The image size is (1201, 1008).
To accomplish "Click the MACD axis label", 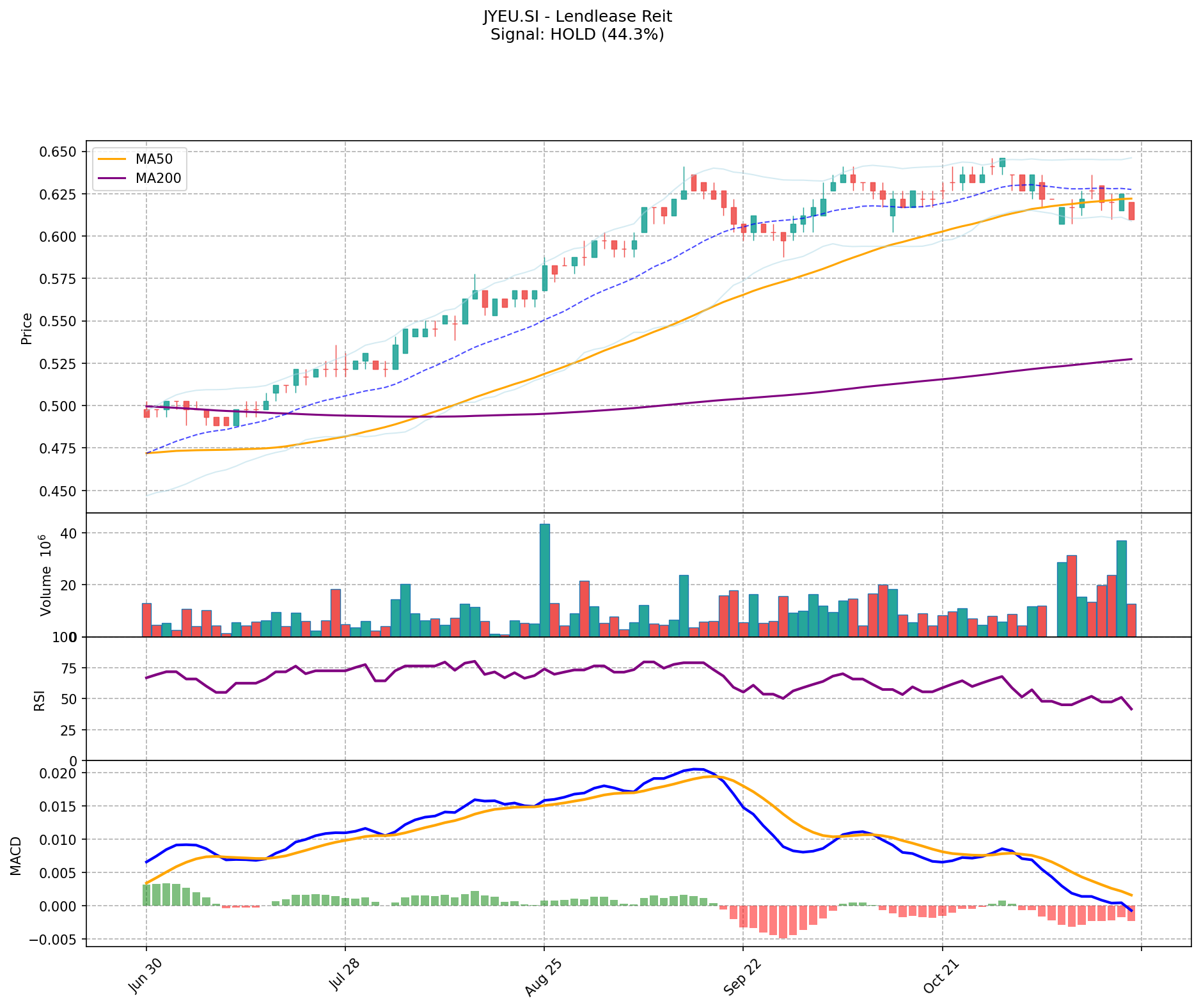I will (16, 855).
